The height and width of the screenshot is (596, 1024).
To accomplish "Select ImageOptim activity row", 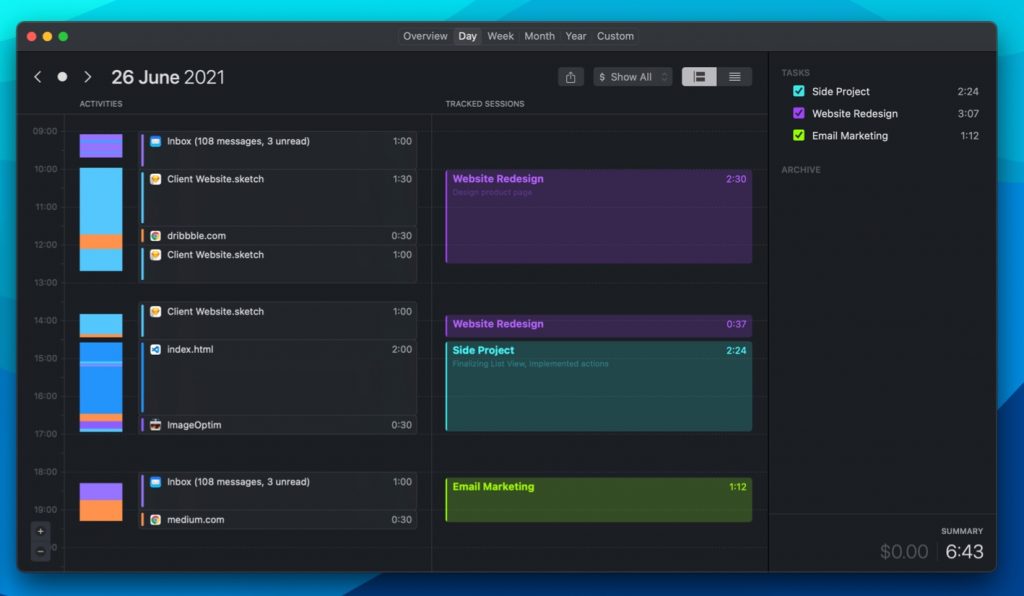I will 279,425.
